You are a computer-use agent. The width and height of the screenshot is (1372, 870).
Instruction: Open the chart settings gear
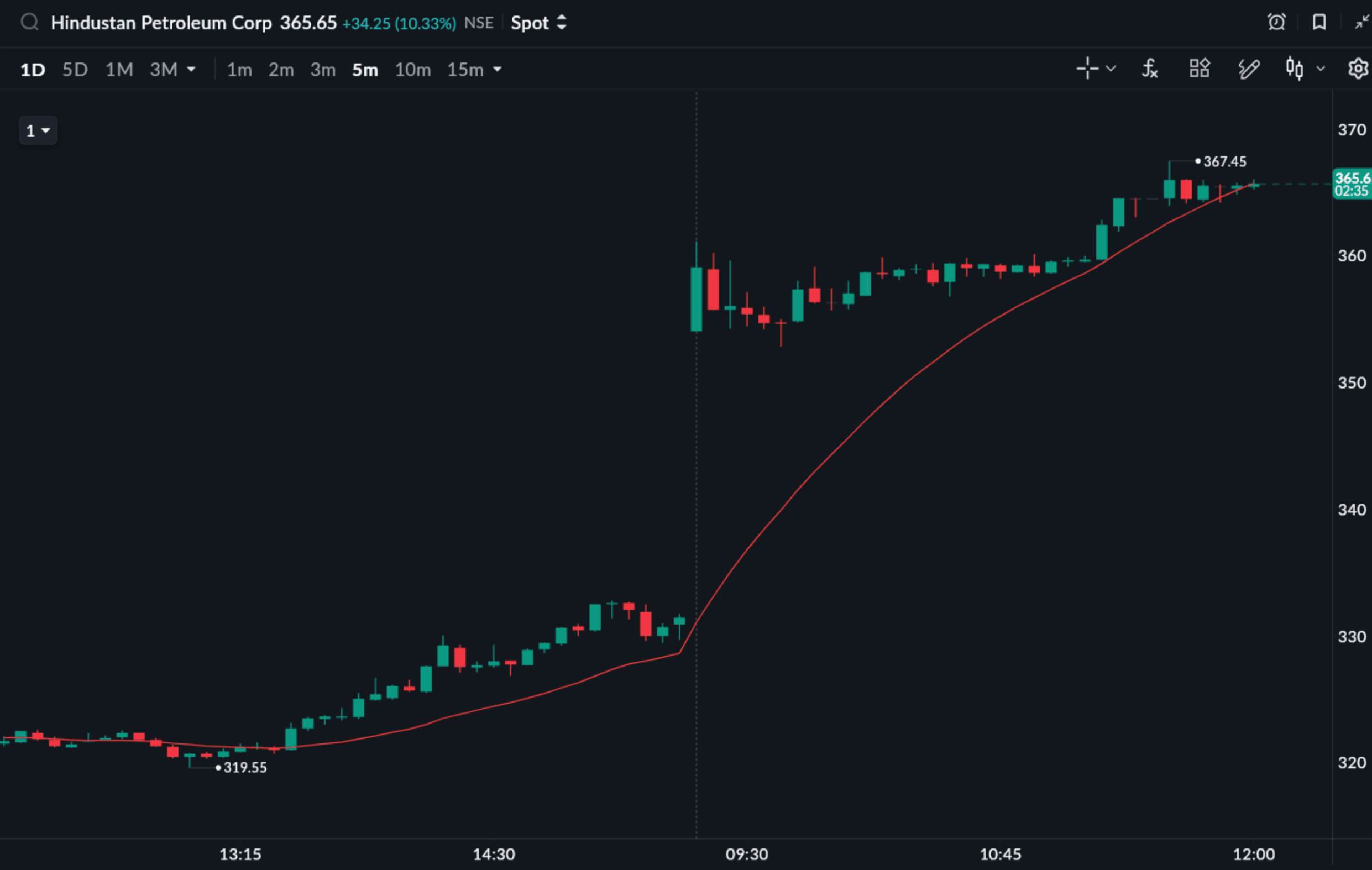pyautogui.click(x=1358, y=69)
